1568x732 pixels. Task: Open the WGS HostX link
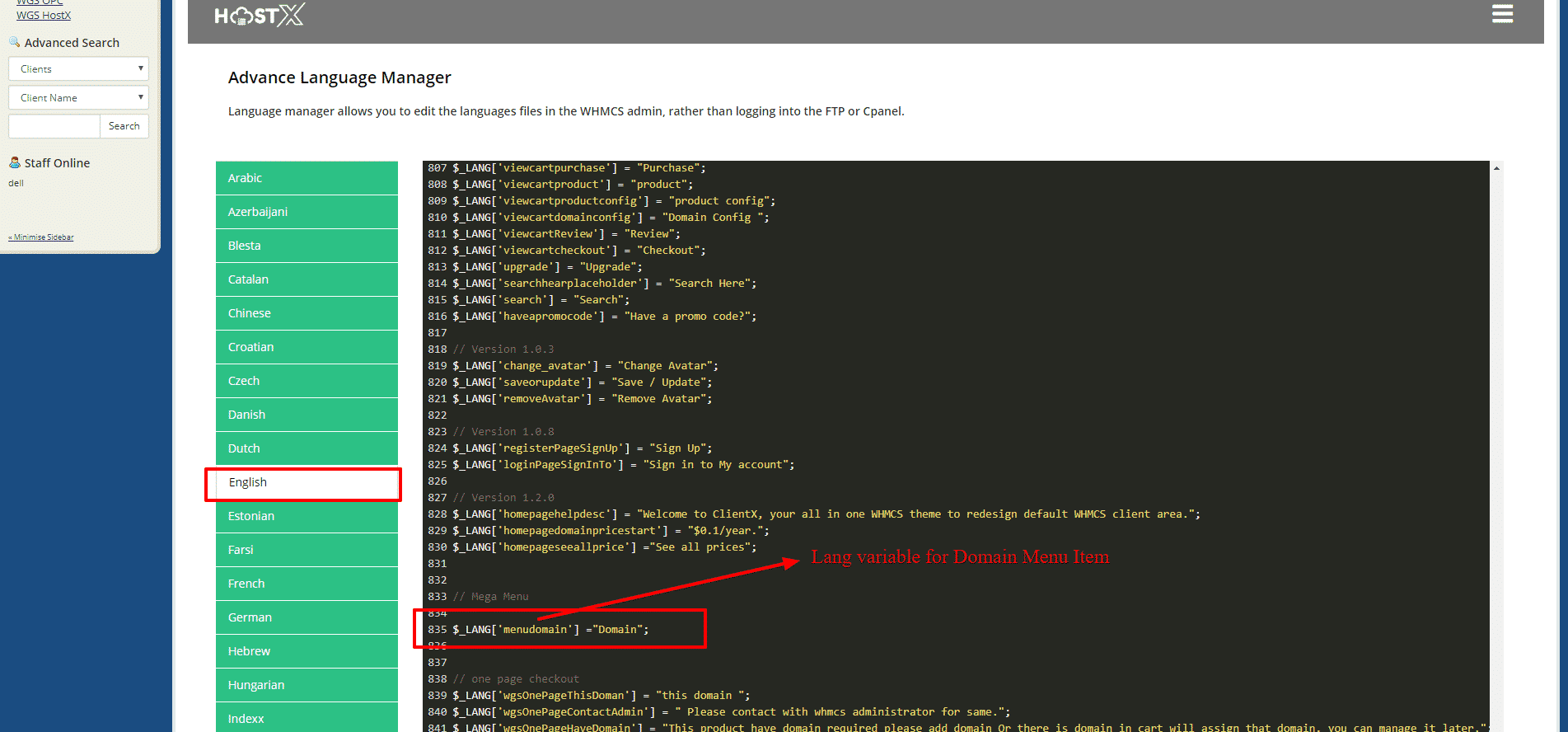click(x=44, y=15)
